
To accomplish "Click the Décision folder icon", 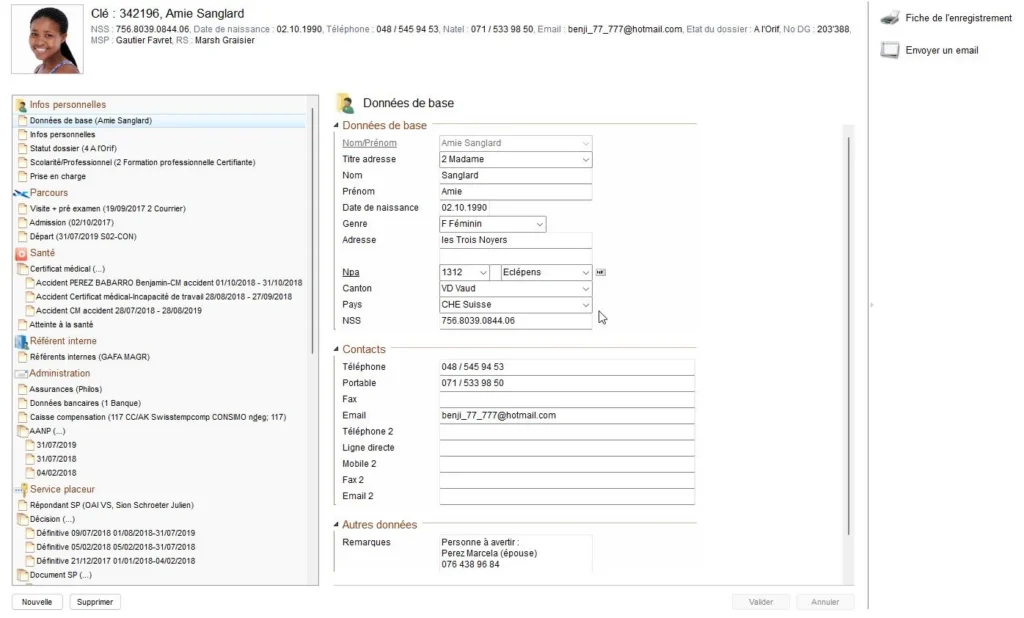I will coord(22,519).
